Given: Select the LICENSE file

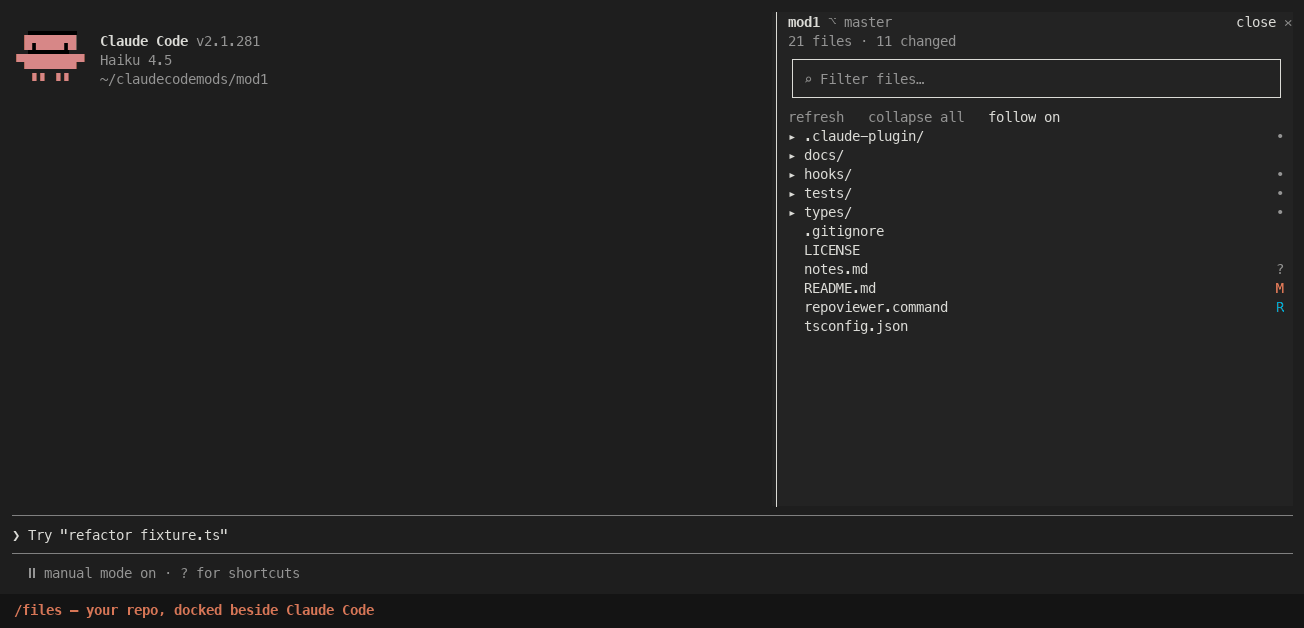Looking at the screenshot, I should pyautogui.click(x=832, y=250).
